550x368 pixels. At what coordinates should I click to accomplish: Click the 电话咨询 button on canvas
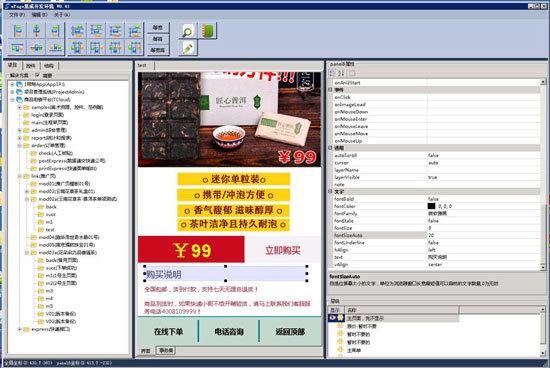tap(229, 332)
